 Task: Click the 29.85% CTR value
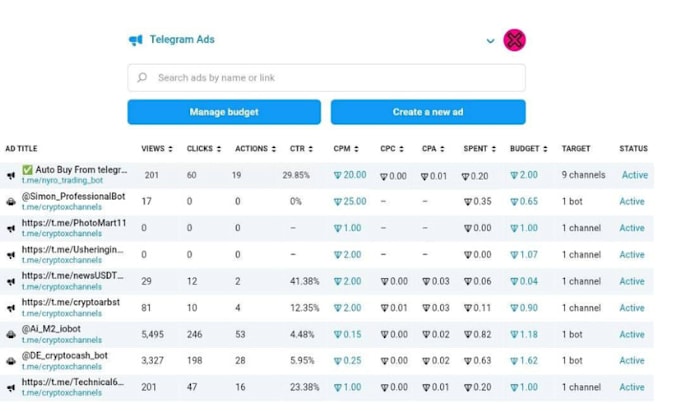296,176
